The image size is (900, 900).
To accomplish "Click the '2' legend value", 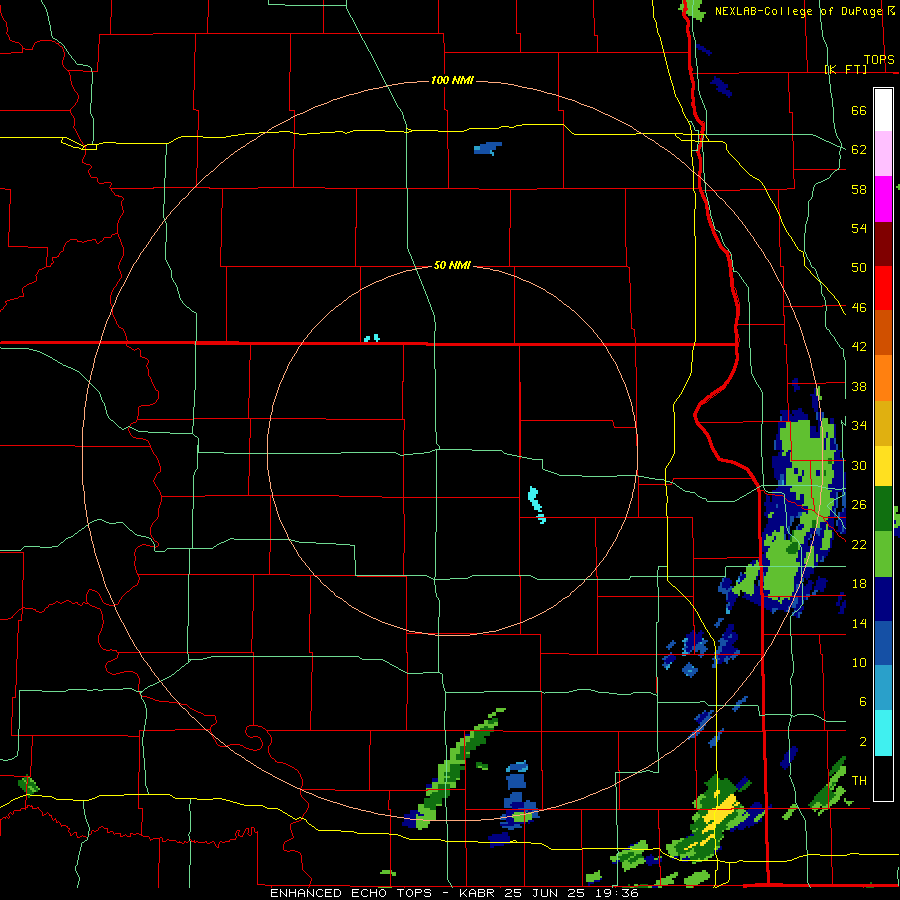I will [862, 742].
